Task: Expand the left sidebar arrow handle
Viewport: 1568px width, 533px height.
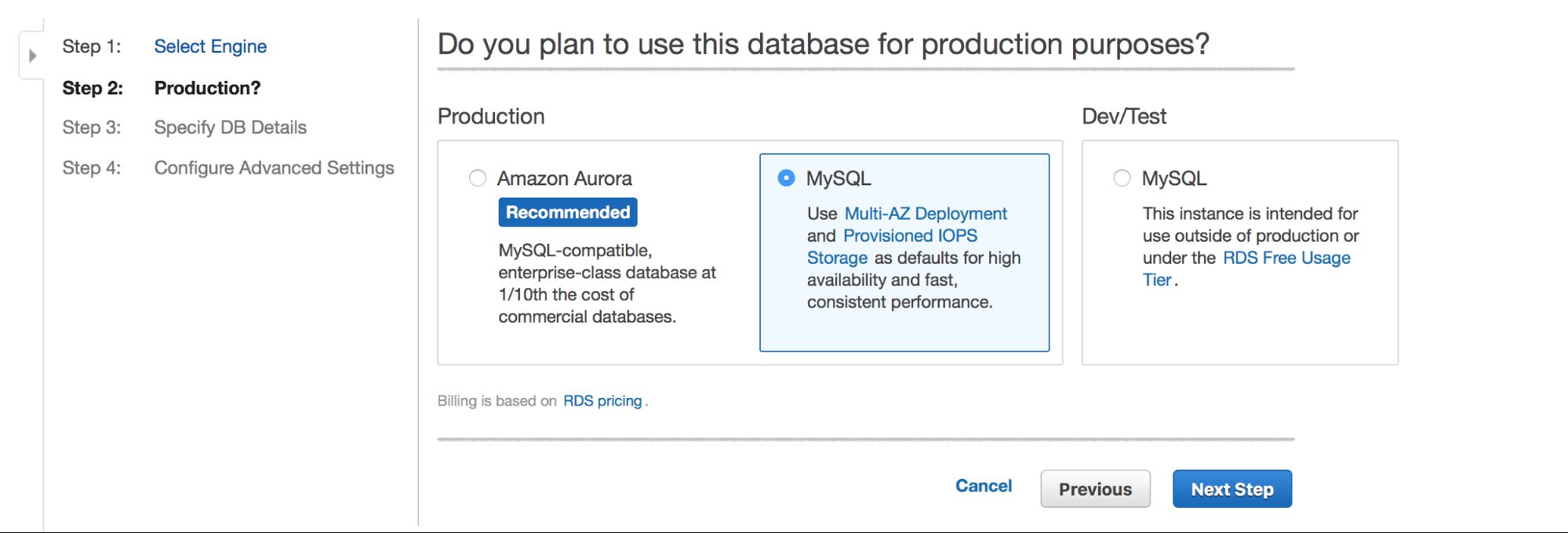Action: point(32,56)
